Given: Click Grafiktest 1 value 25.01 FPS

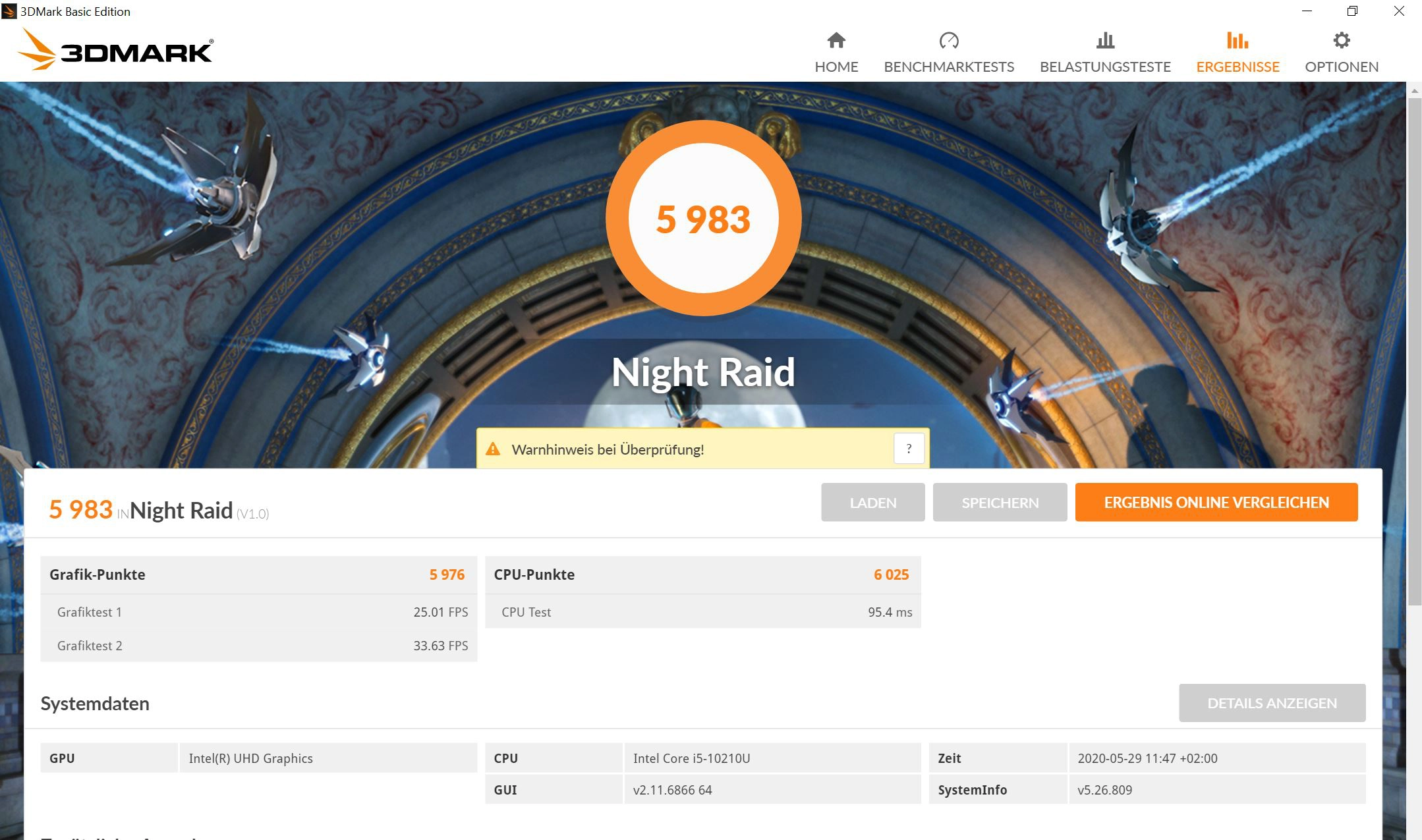Looking at the screenshot, I should click(x=440, y=612).
